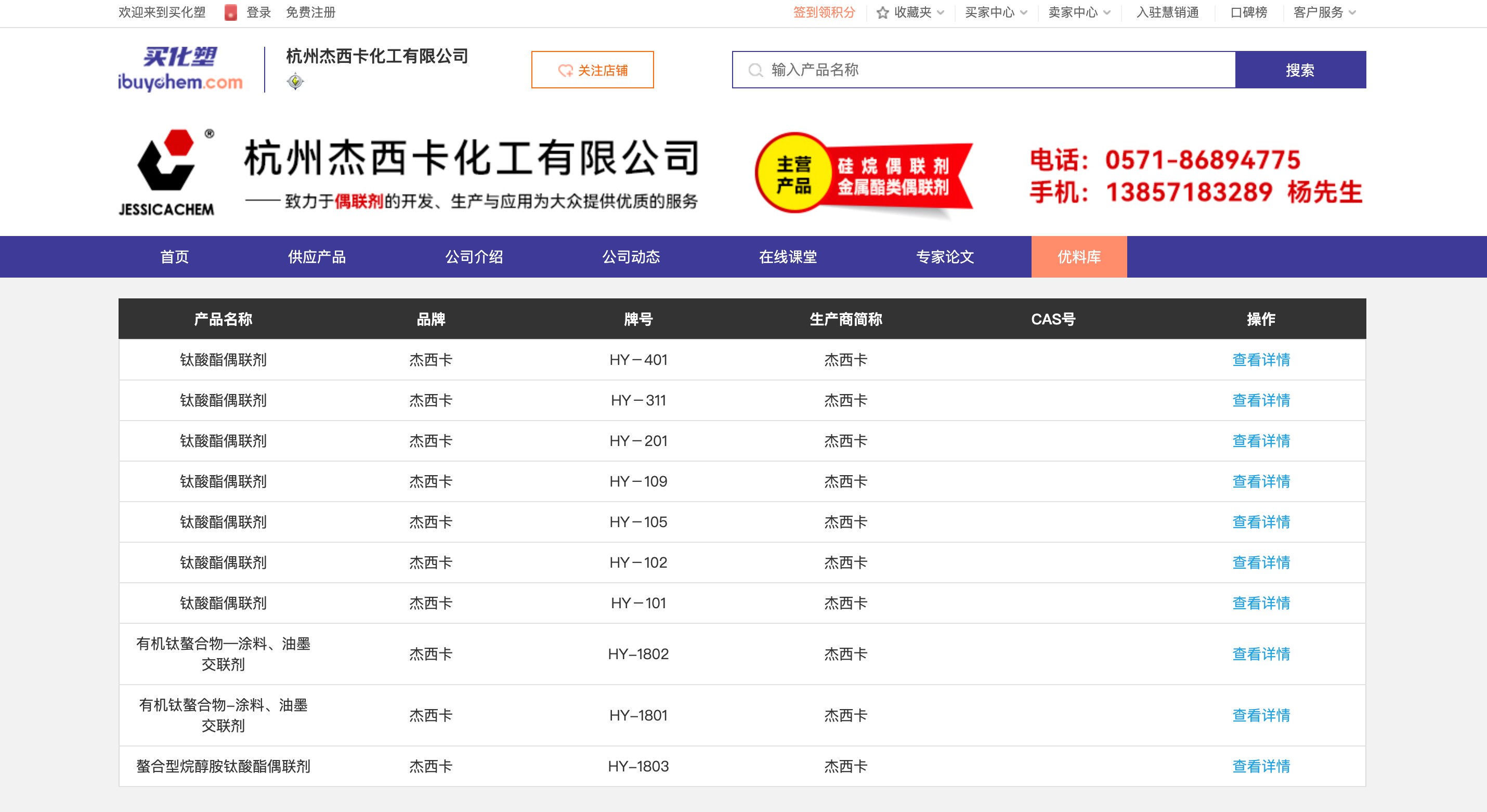Open the 公司介绍 navigation tab
1487x812 pixels.
click(474, 257)
